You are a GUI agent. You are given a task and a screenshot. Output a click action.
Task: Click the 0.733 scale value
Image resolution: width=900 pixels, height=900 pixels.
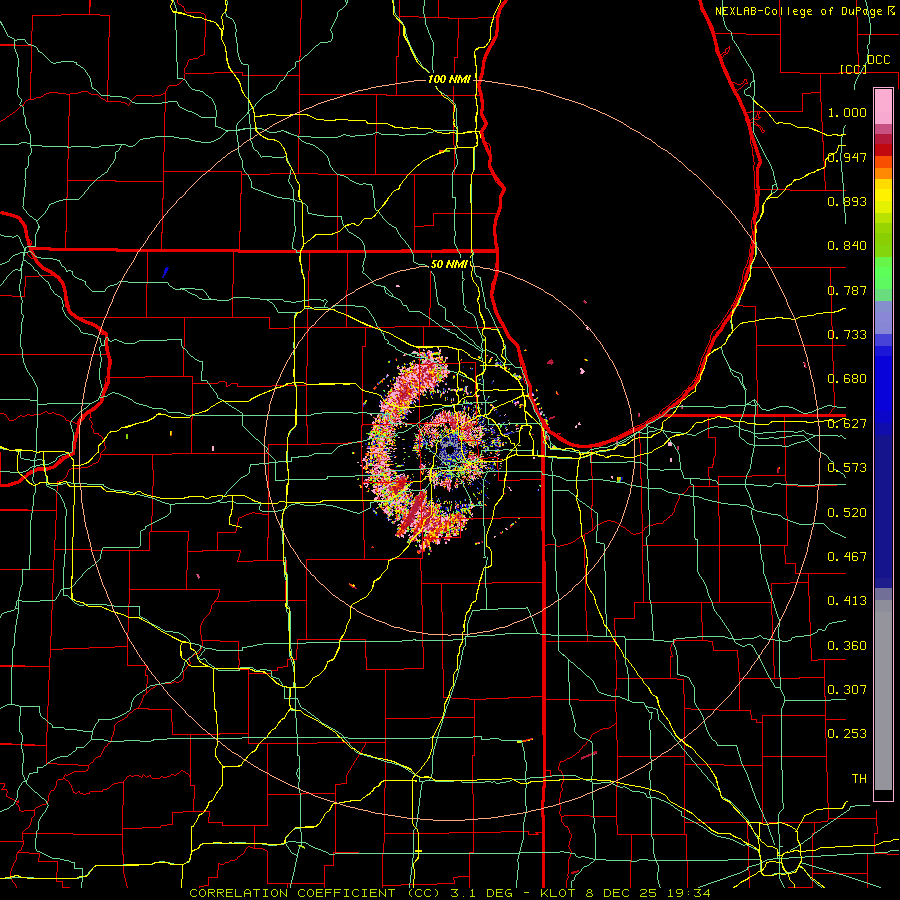tap(847, 335)
